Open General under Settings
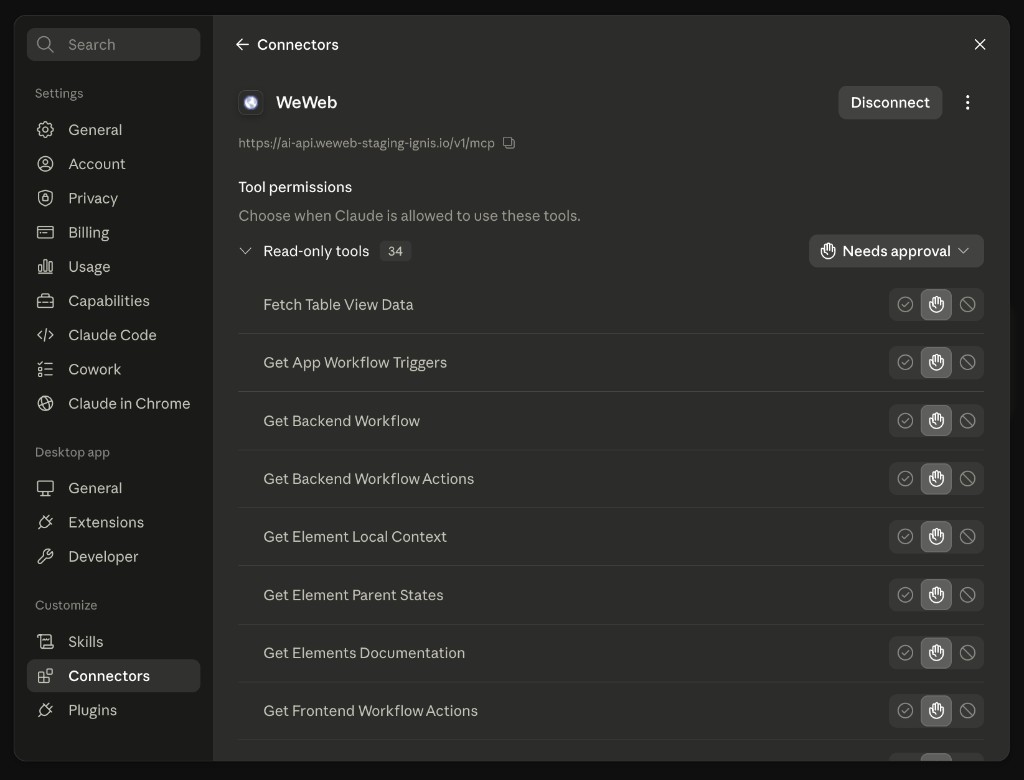Viewport: 1024px width, 780px height. pyautogui.click(x=113, y=129)
